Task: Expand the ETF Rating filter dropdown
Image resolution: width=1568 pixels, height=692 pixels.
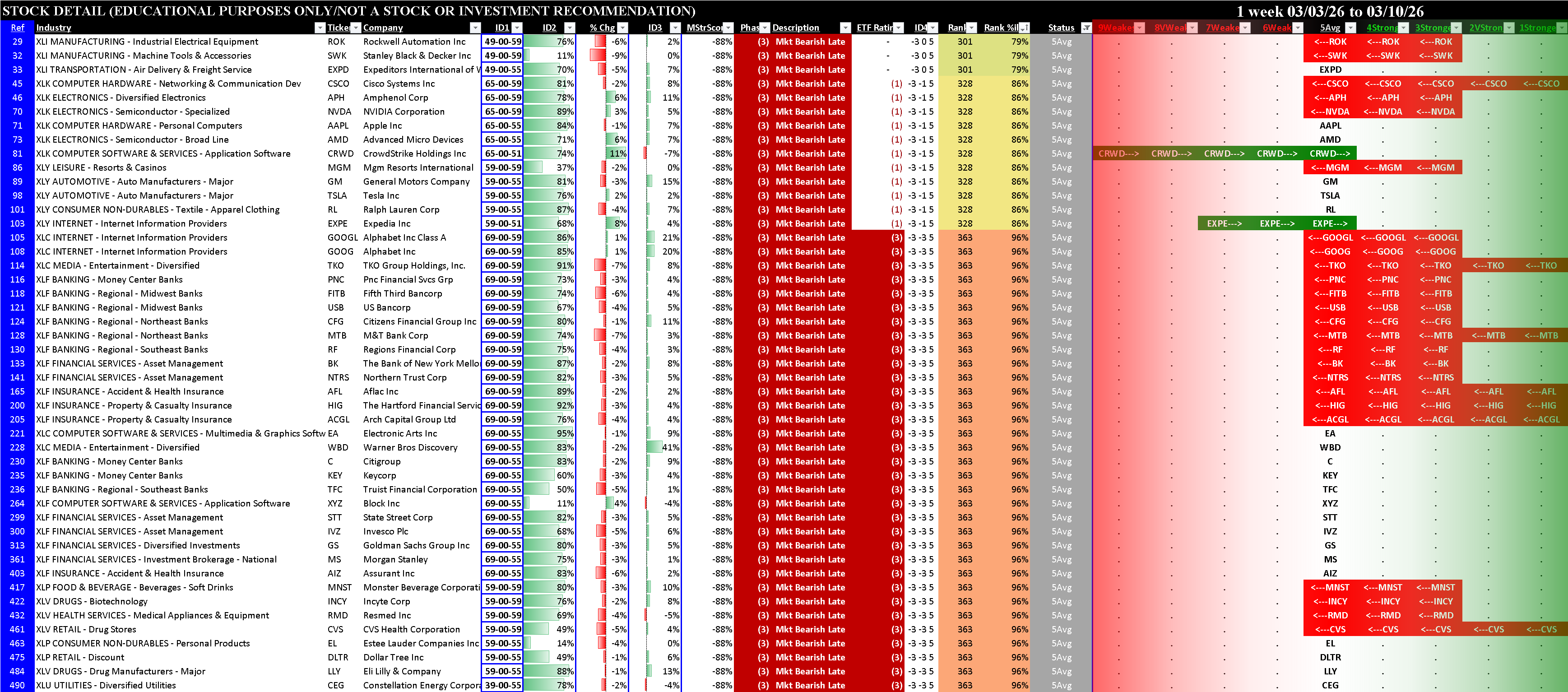Action: [x=898, y=28]
